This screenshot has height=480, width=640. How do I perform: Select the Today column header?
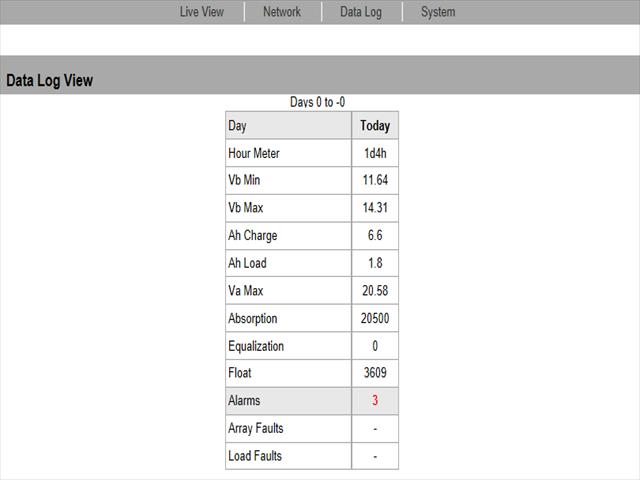375,126
